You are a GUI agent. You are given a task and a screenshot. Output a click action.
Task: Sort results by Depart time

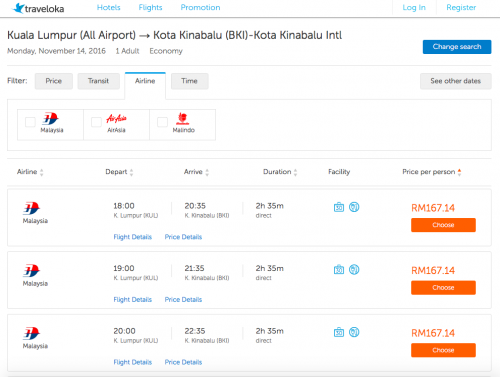(119, 172)
